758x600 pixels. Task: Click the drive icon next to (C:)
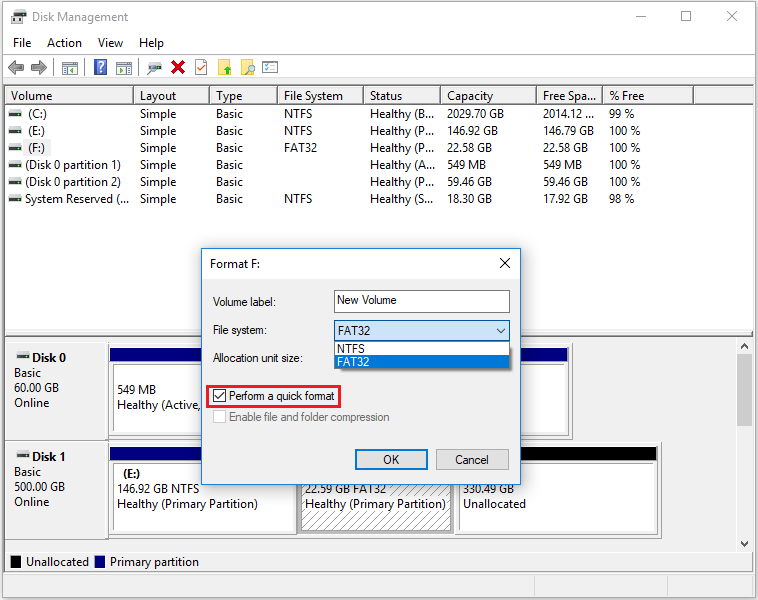coord(15,114)
